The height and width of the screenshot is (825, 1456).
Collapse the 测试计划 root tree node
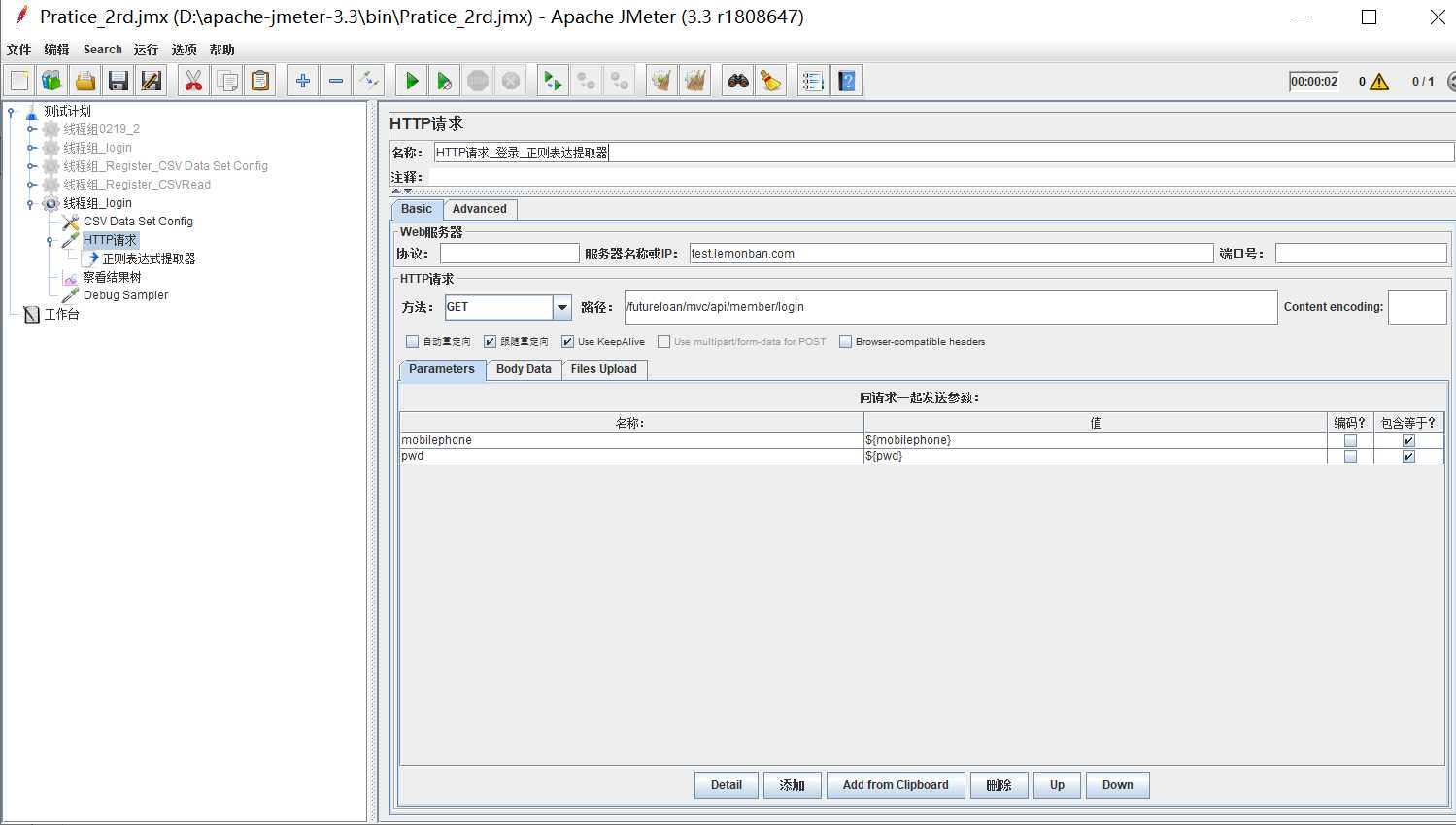[11, 111]
